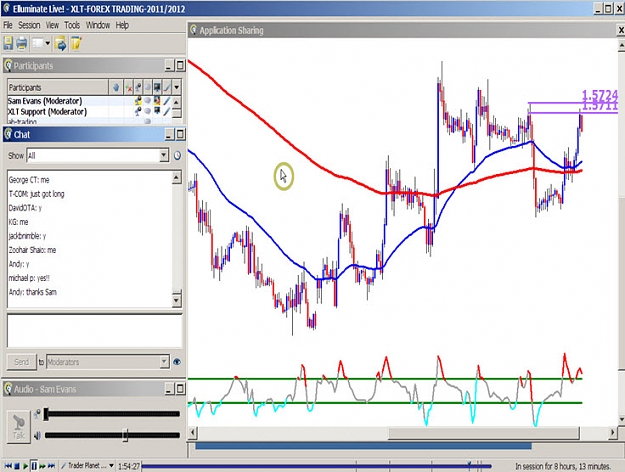Image resolution: width=625 pixels, height=472 pixels.
Task: Fast forward the recording
Action: [x=42, y=466]
